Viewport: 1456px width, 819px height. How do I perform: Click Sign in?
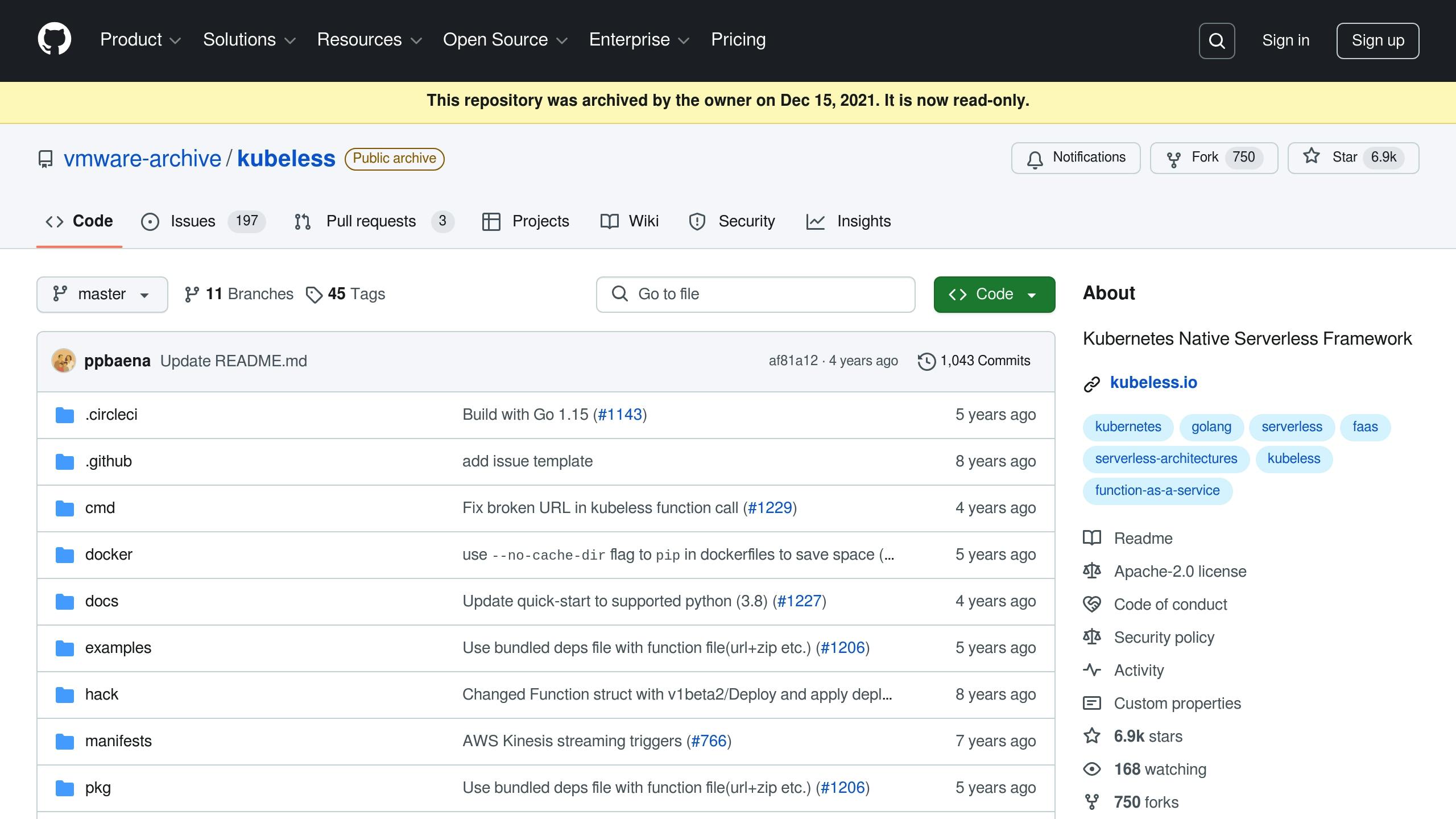1286,40
